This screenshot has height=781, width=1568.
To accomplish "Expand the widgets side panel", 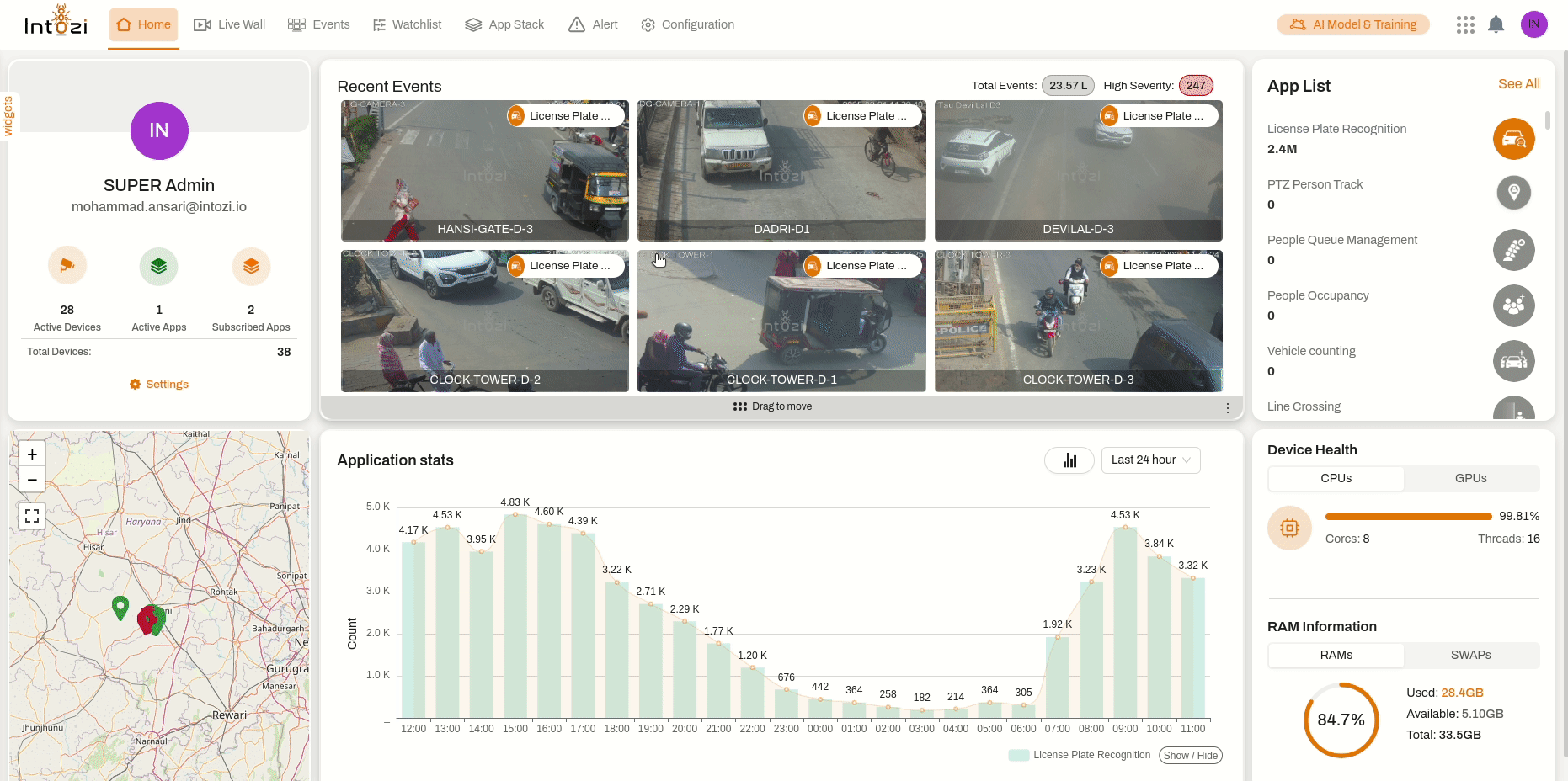I will [x=8, y=116].
